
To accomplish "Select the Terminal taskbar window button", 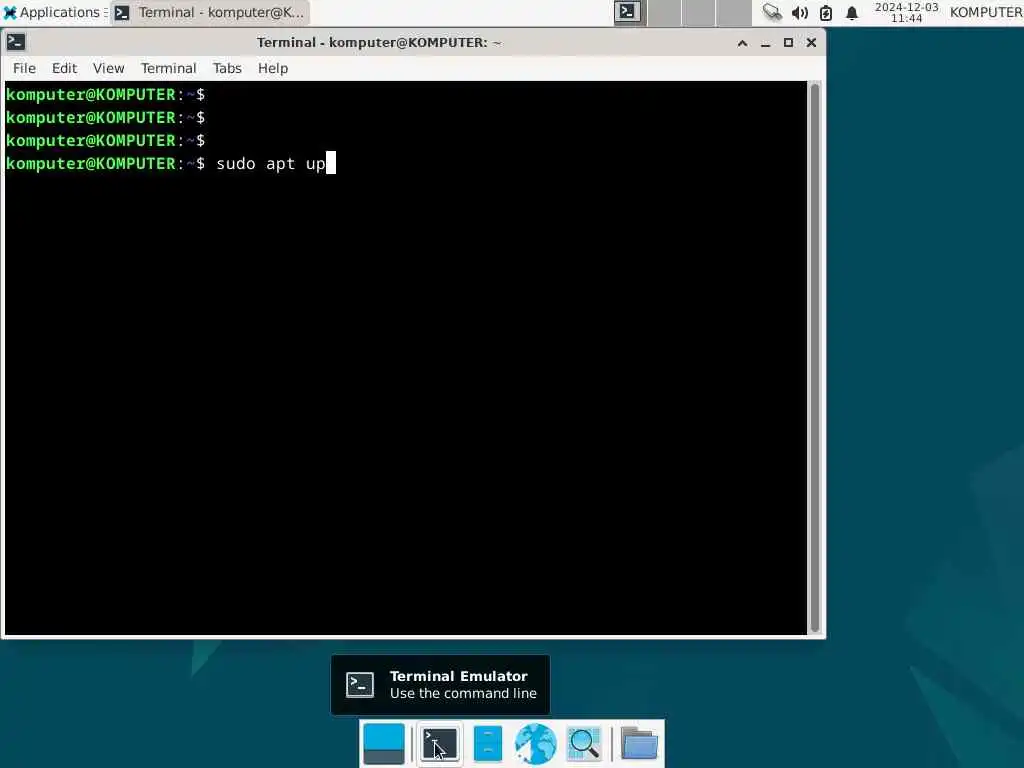I will (x=210, y=12).
